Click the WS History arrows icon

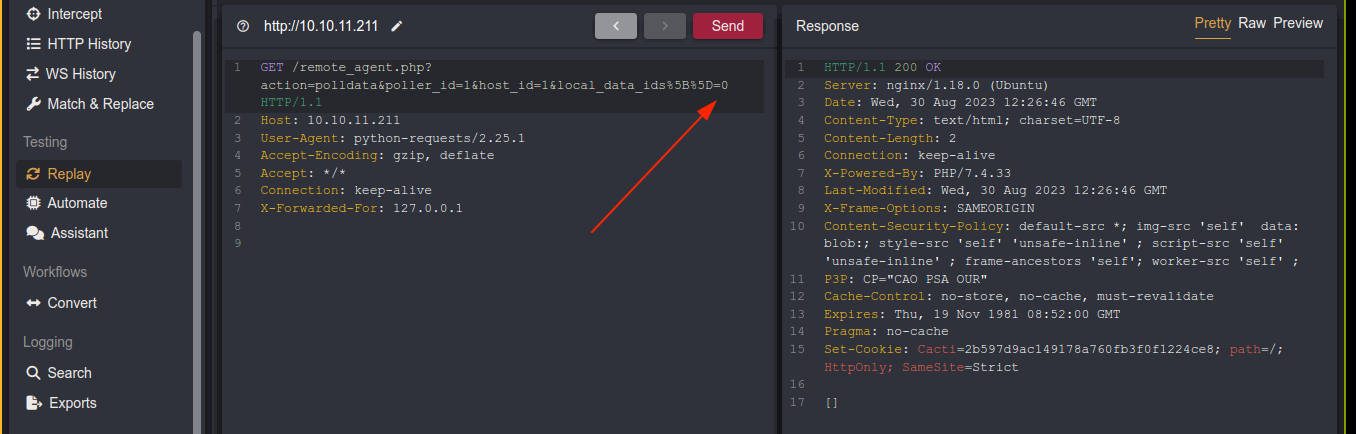pyautogui.click(x=33, y=74)
